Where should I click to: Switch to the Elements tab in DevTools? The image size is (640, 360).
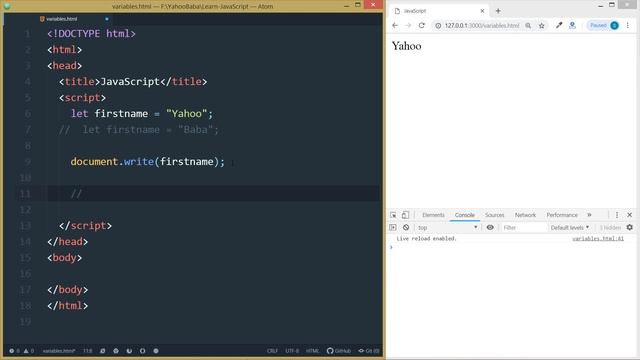pyautogui.click(x=433, y=215)
